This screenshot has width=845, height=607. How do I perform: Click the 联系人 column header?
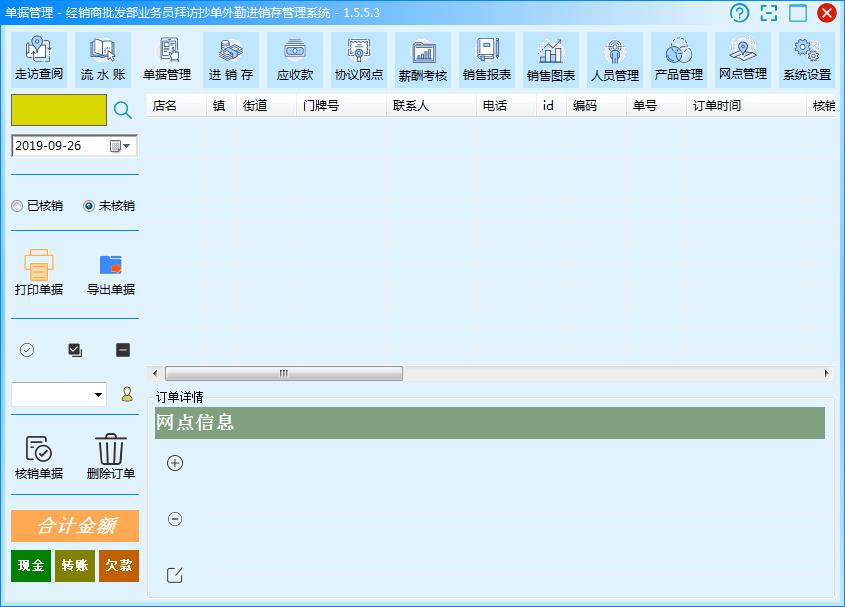(x=432, y=106)
